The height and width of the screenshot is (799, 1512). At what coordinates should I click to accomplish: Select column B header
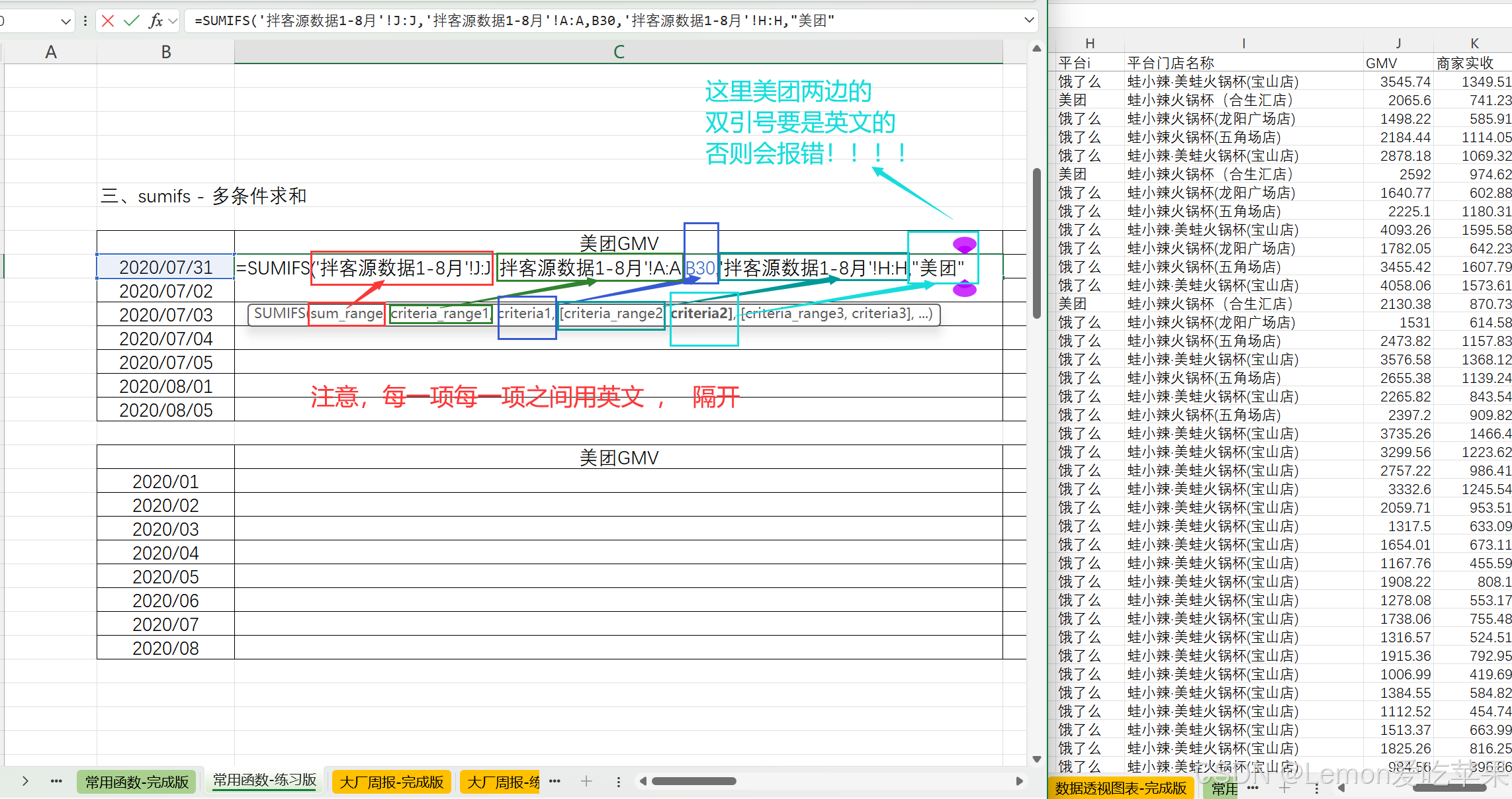point(166,52)
